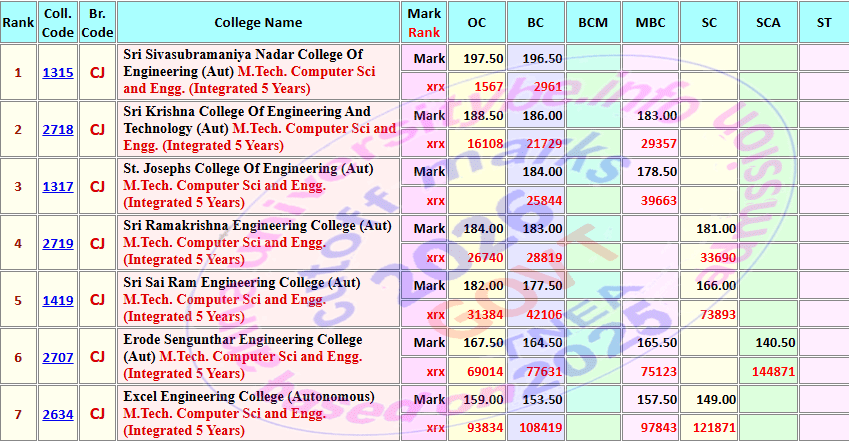This screenshot has width=849, height=442.
Task: Click OC rank value 1567
Action: [488, 87]
